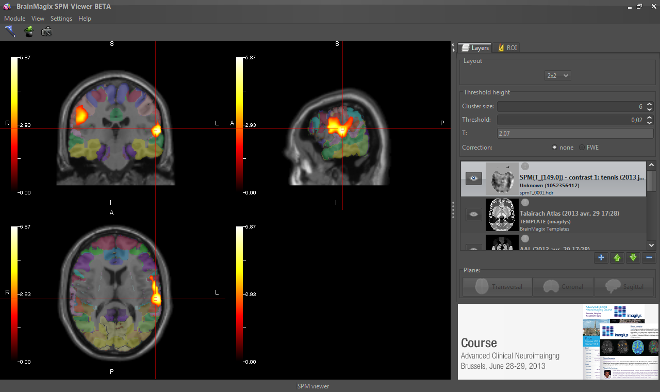Toggle visibility of the SPM contrast layer
Viewport: 660px width, 392px height.
point(474,178)
